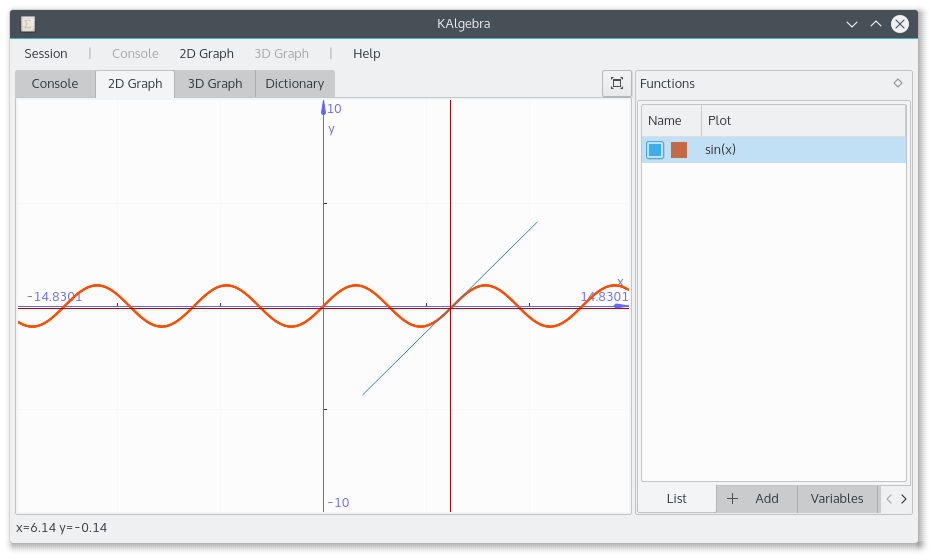The width and height of the screenshot is (934, 559).
Task: Open the Dictionary tab
Action: click(294, 84)
